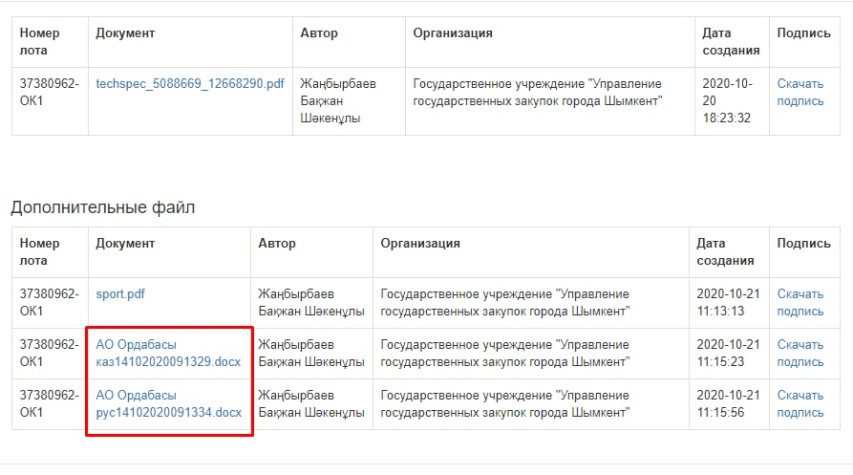Download signature for sport.pdf row
853x475 pixels.
[800, 303]
